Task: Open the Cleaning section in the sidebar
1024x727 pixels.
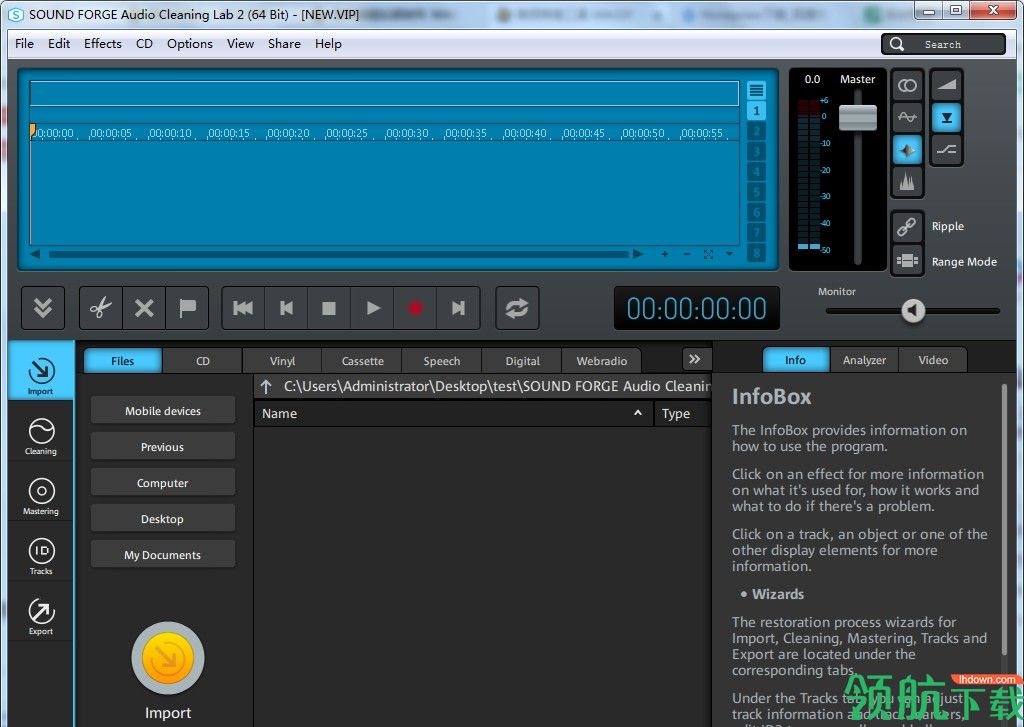Action: [x=40, y=436]
